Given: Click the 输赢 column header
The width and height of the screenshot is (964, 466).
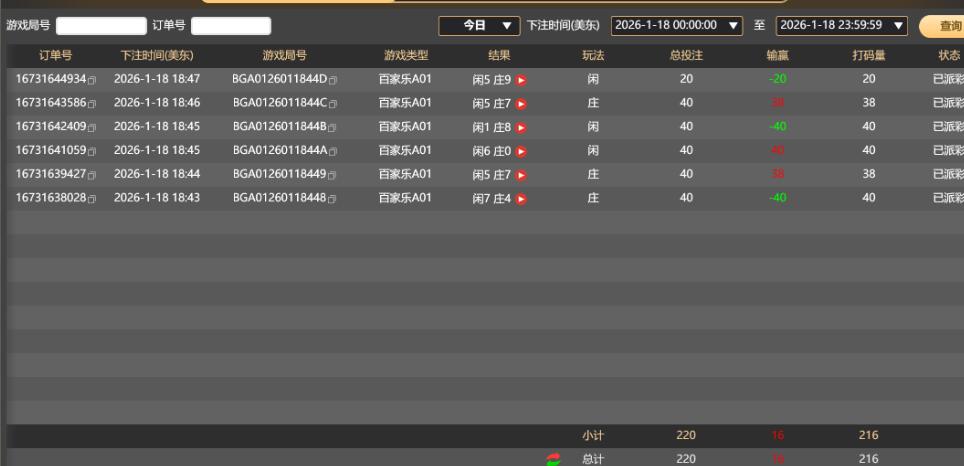Looking at the screenshot, I should coord(777,56).
